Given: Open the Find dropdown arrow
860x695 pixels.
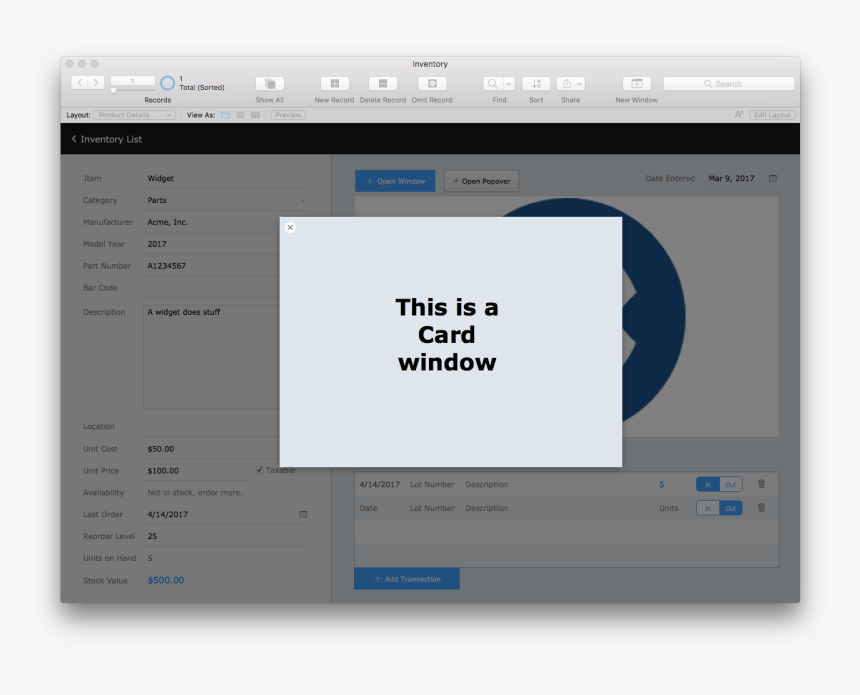Looking at the screenshot, I should [x=509, y=83].
